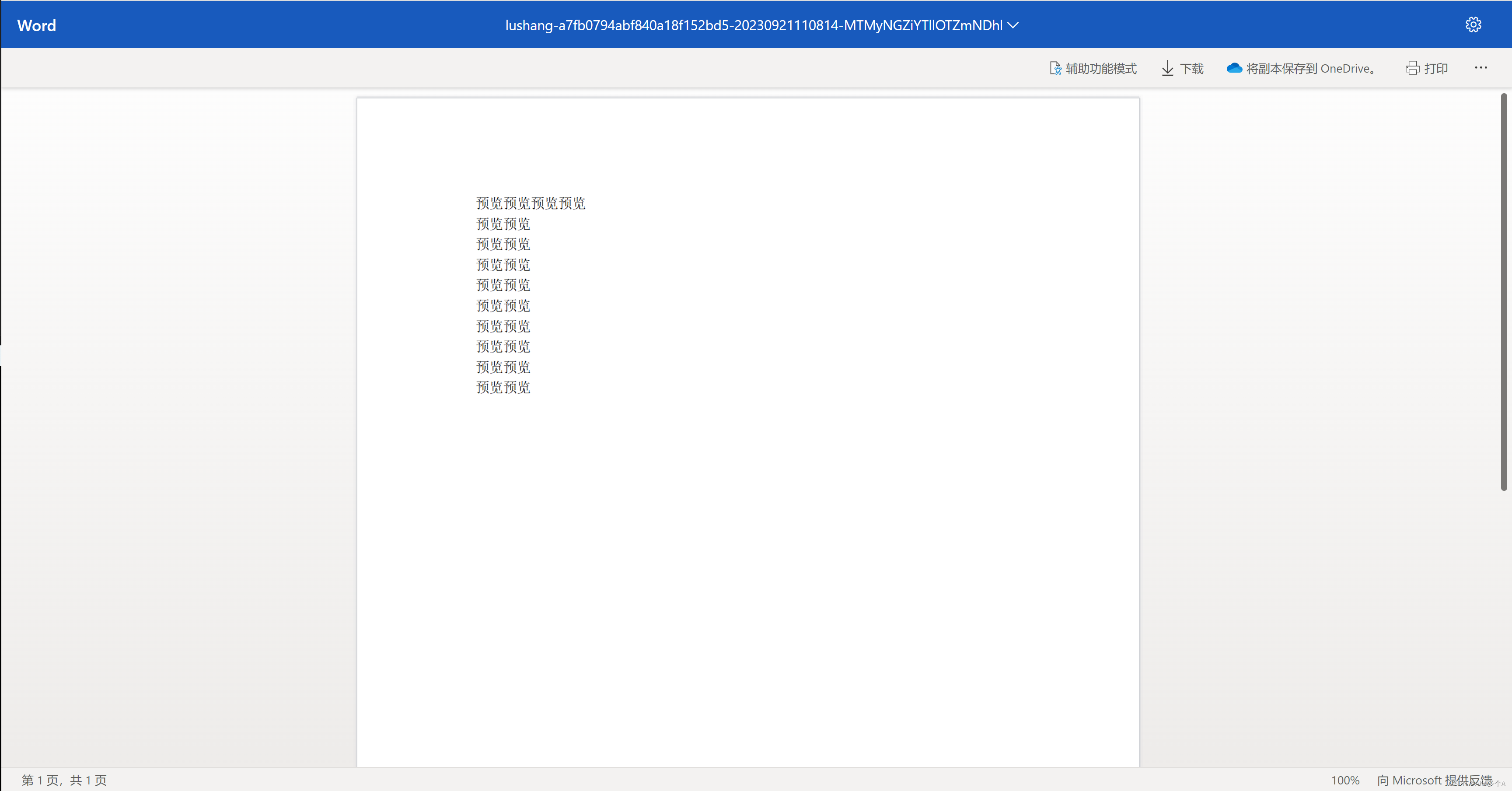
Task: Click the vertical scrollbar thumb
Action: coord(1504,292)
